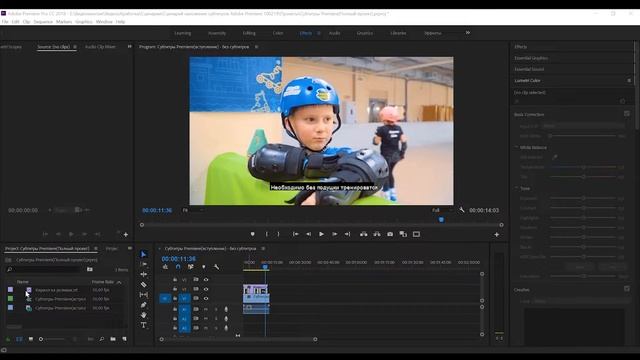This screenshot has height=360, width=640.
Task: Toggle sync lock on top video track
Action: [x=196, y=280]
